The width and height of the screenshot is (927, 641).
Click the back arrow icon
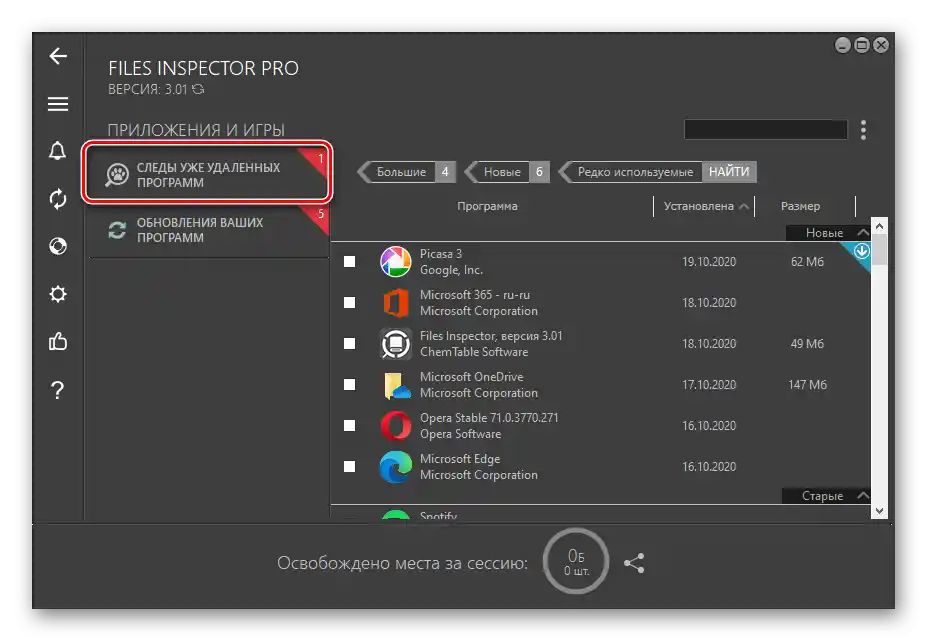tap(58, 56)
